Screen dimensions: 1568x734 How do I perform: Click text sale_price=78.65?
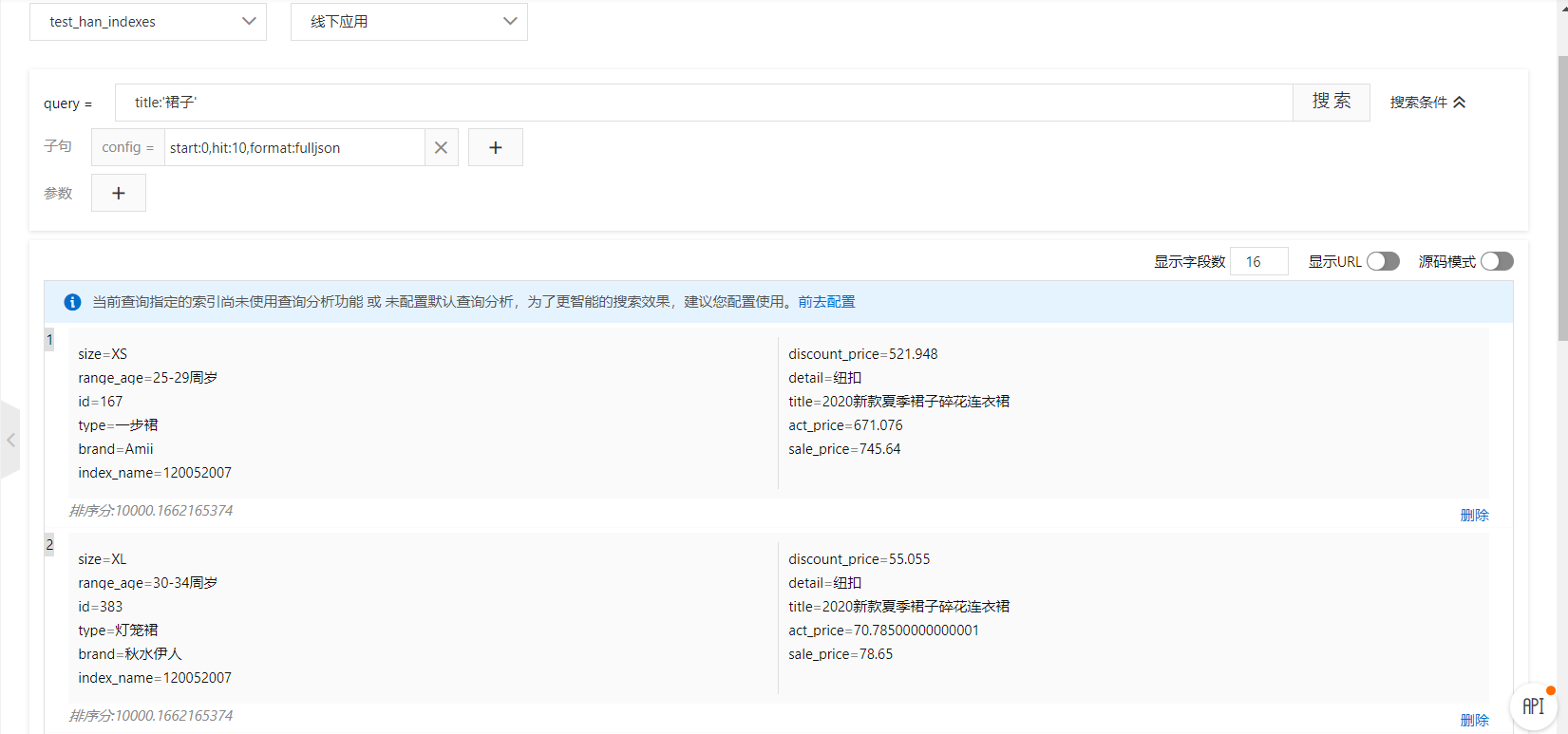coord(841,654)
